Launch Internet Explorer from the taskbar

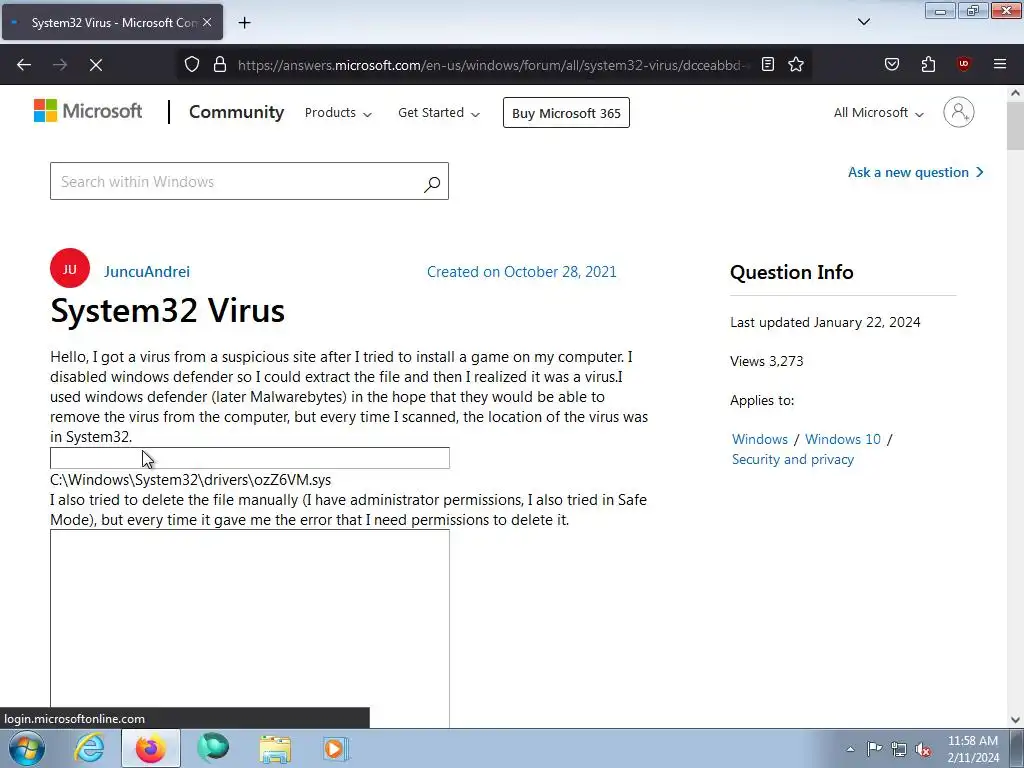click(88, 748)
